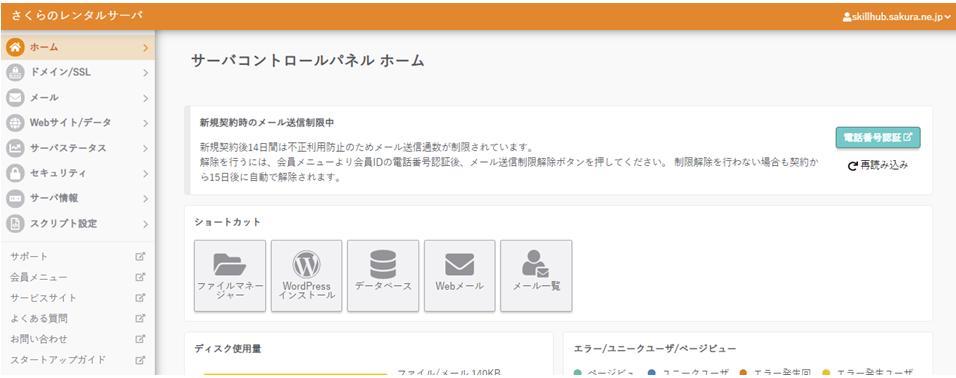
Task: Expand the メール menu chevron
Action: 145,98
